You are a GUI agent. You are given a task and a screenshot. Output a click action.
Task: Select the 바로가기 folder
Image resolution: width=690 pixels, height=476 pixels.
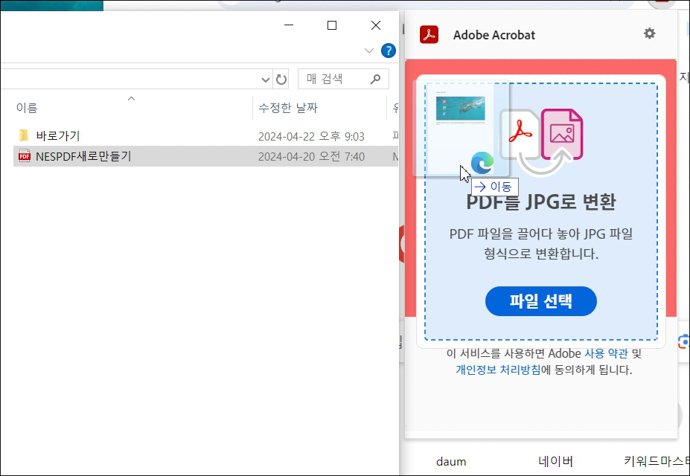click(58, 136)
